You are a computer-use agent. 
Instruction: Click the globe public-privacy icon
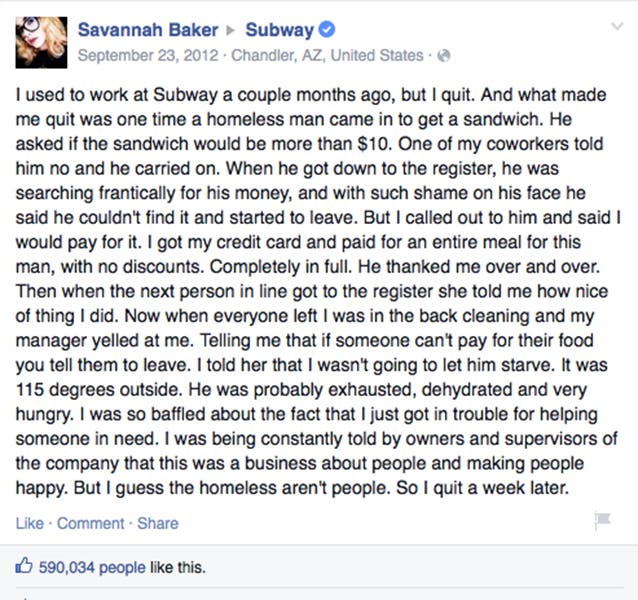444,55
